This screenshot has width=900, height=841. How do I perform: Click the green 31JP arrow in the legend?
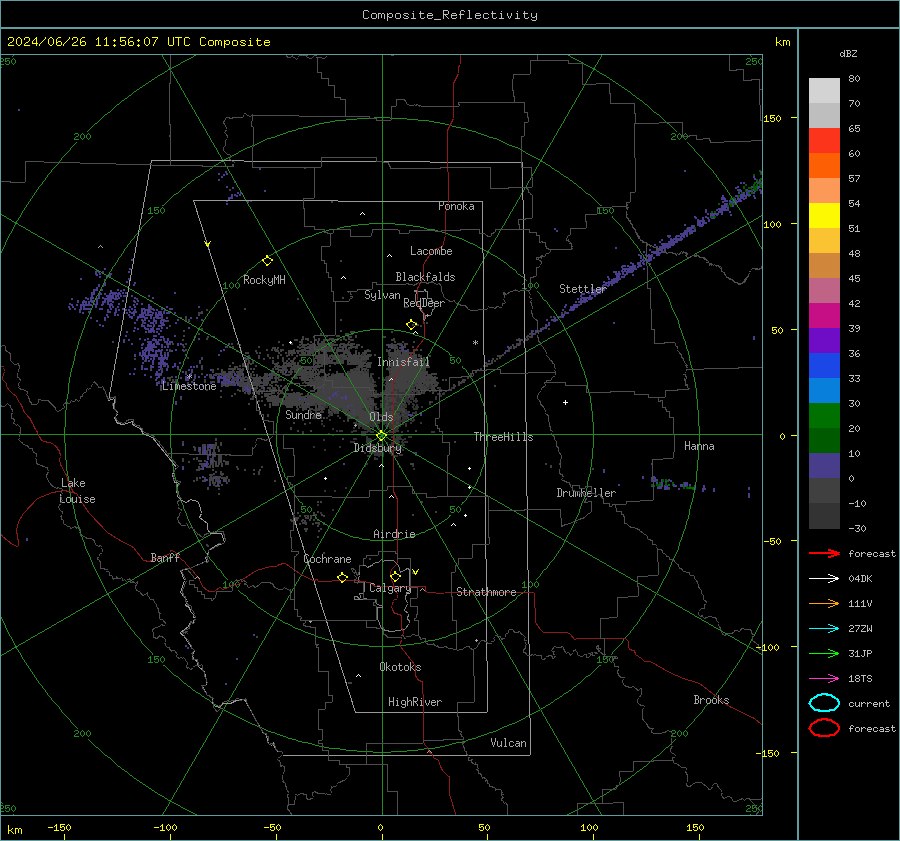[824, 653]
